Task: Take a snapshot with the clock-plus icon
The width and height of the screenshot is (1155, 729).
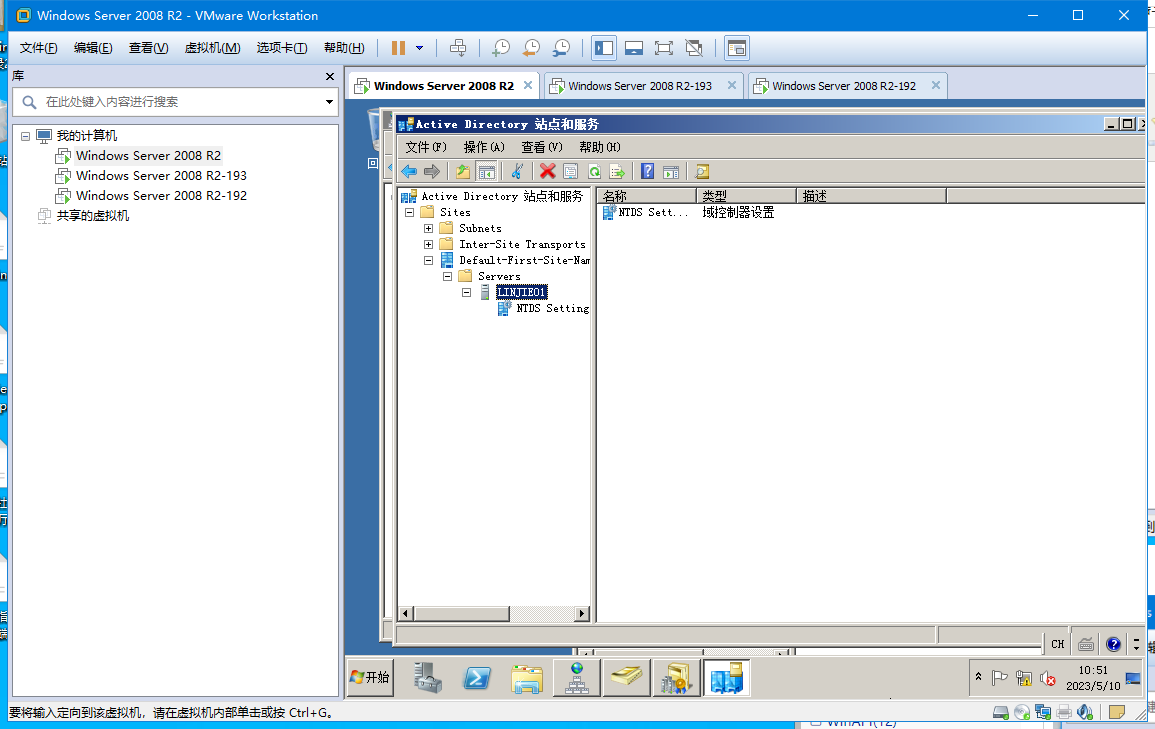Action: (x=501, y=48)
